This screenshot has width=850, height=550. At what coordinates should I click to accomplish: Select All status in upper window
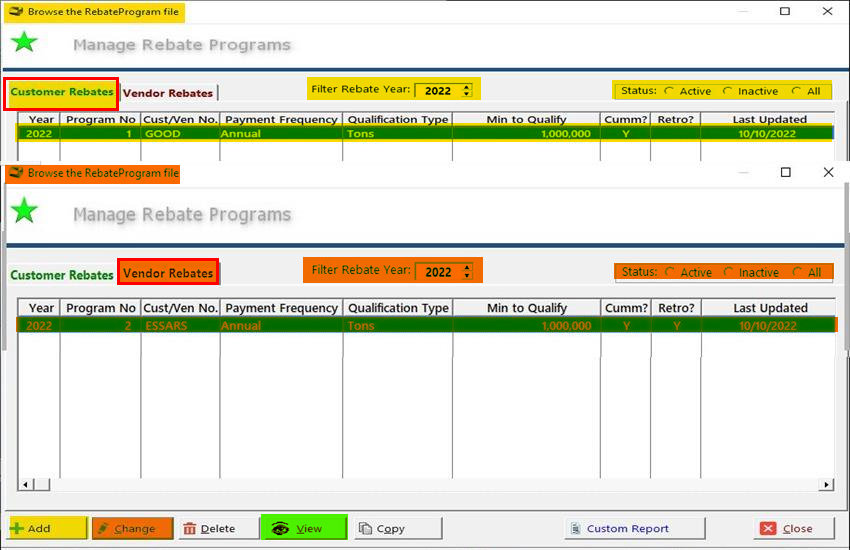[796, 91]
